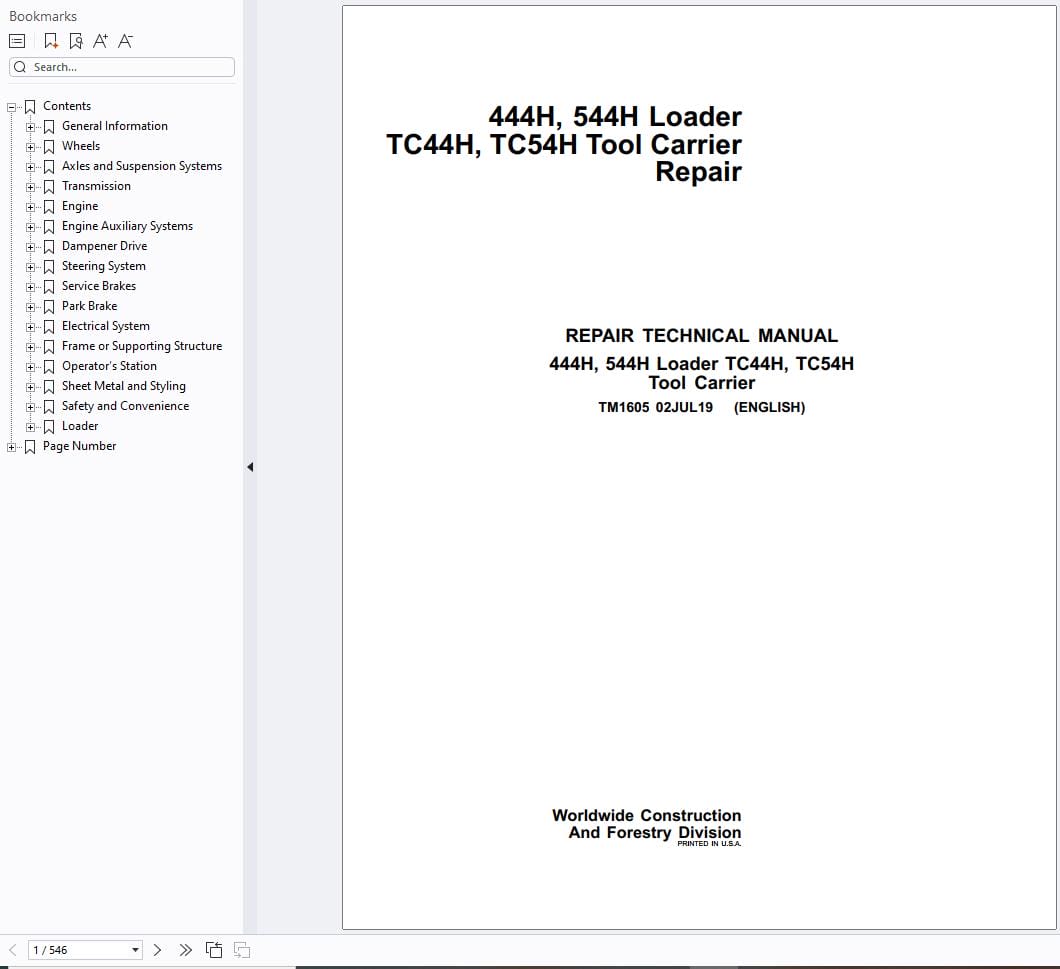
Task: Expand the Steering System bookmark node
Action: point(30,267)
